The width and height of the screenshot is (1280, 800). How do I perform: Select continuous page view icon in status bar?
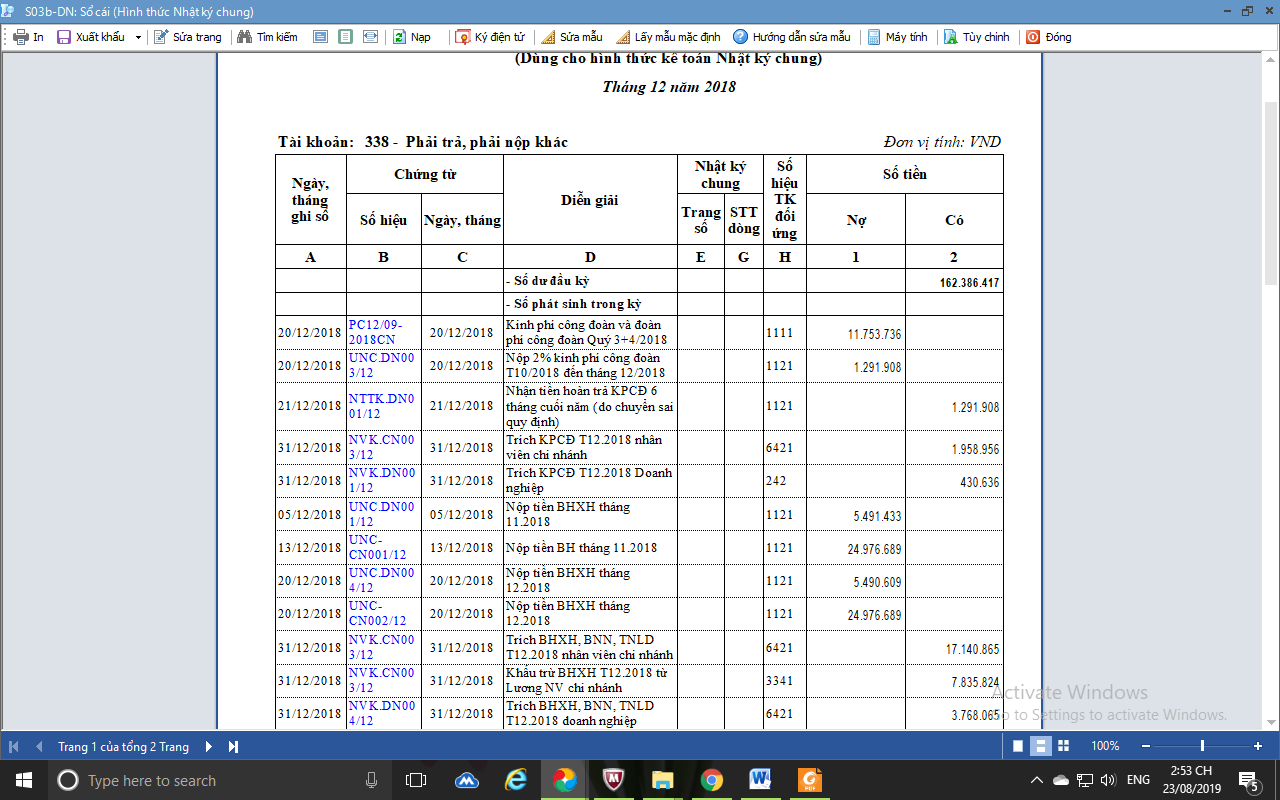click(1040, 746)
